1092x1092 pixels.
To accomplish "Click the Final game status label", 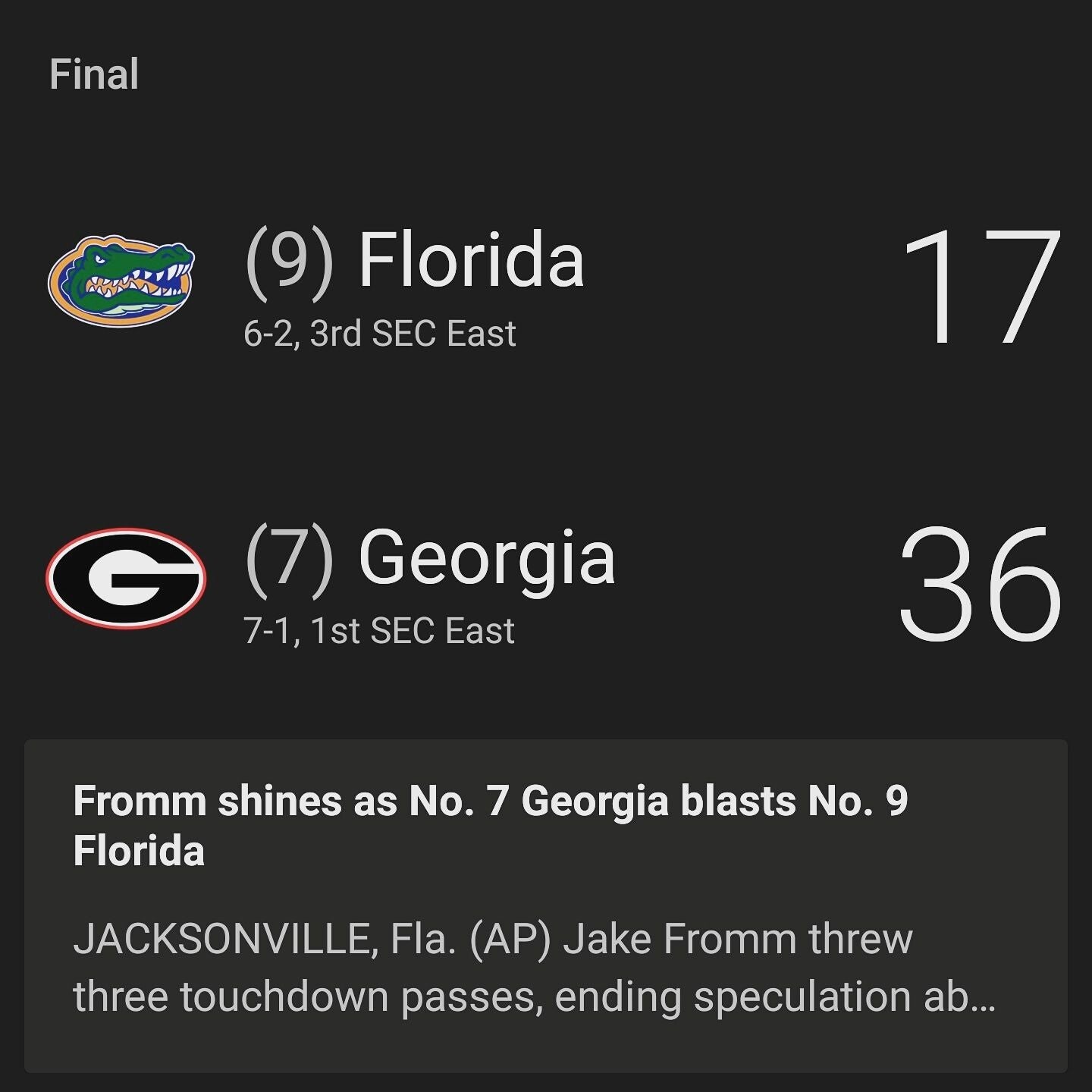I will (94, 74).
